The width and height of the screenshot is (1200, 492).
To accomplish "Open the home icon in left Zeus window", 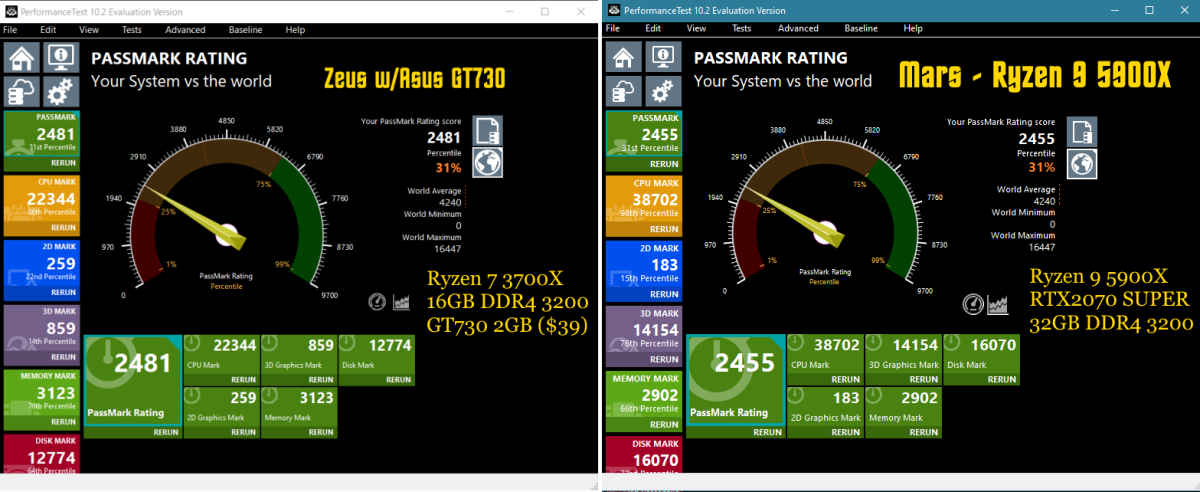I will point(24,57).
